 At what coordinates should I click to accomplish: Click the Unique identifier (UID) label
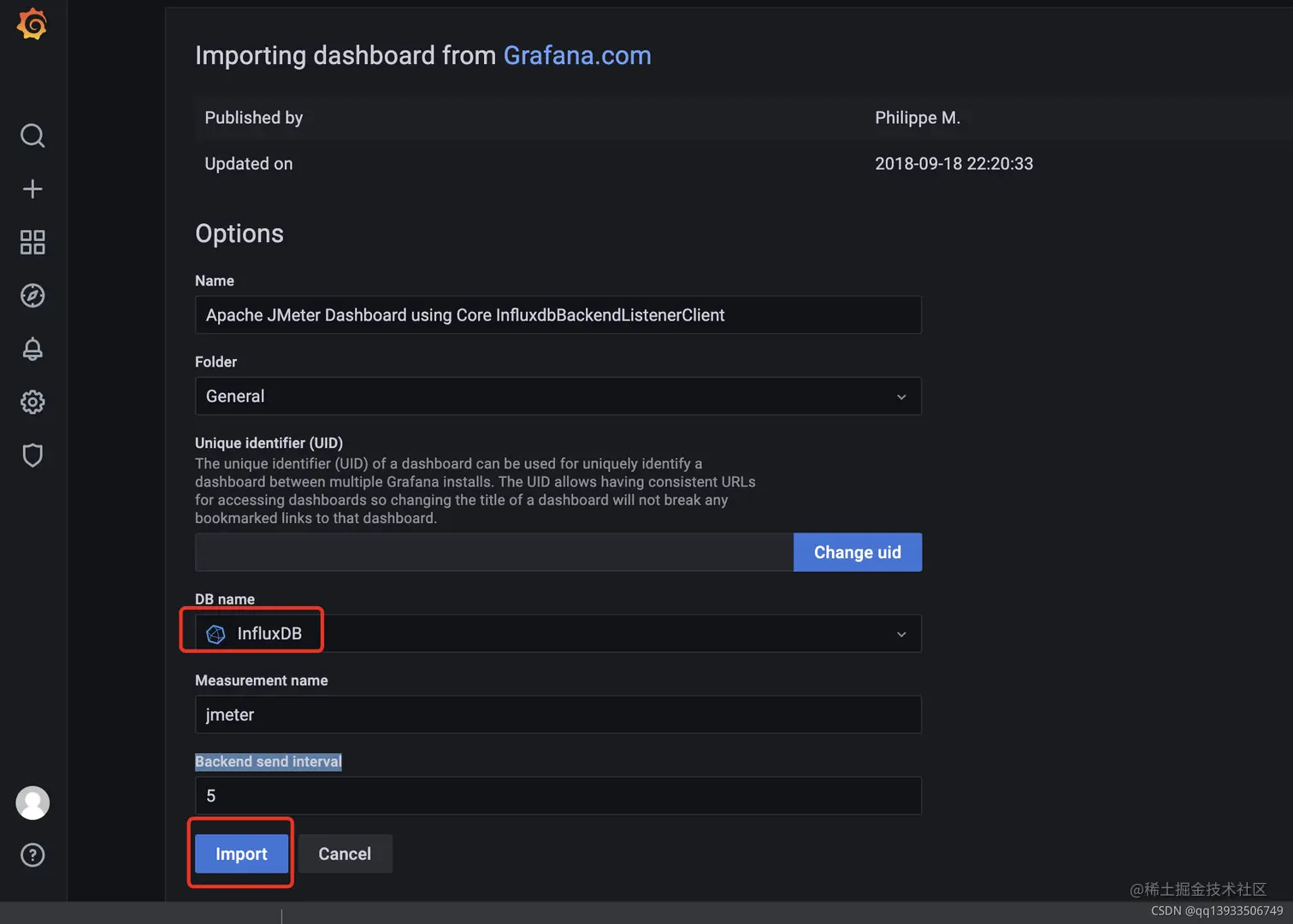(269, 443)
